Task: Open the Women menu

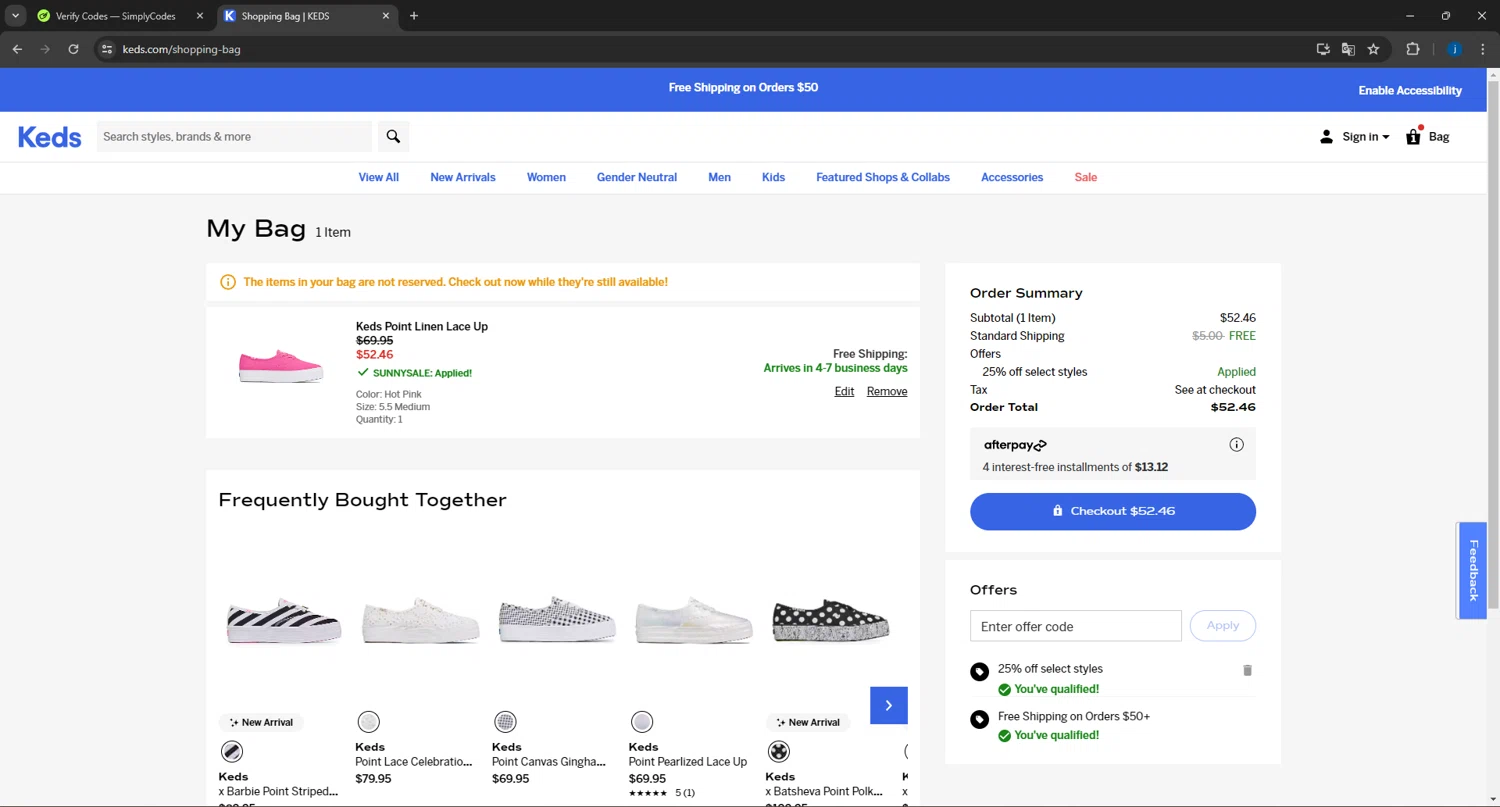Action: pyautogui.click(x=546, y=177)
